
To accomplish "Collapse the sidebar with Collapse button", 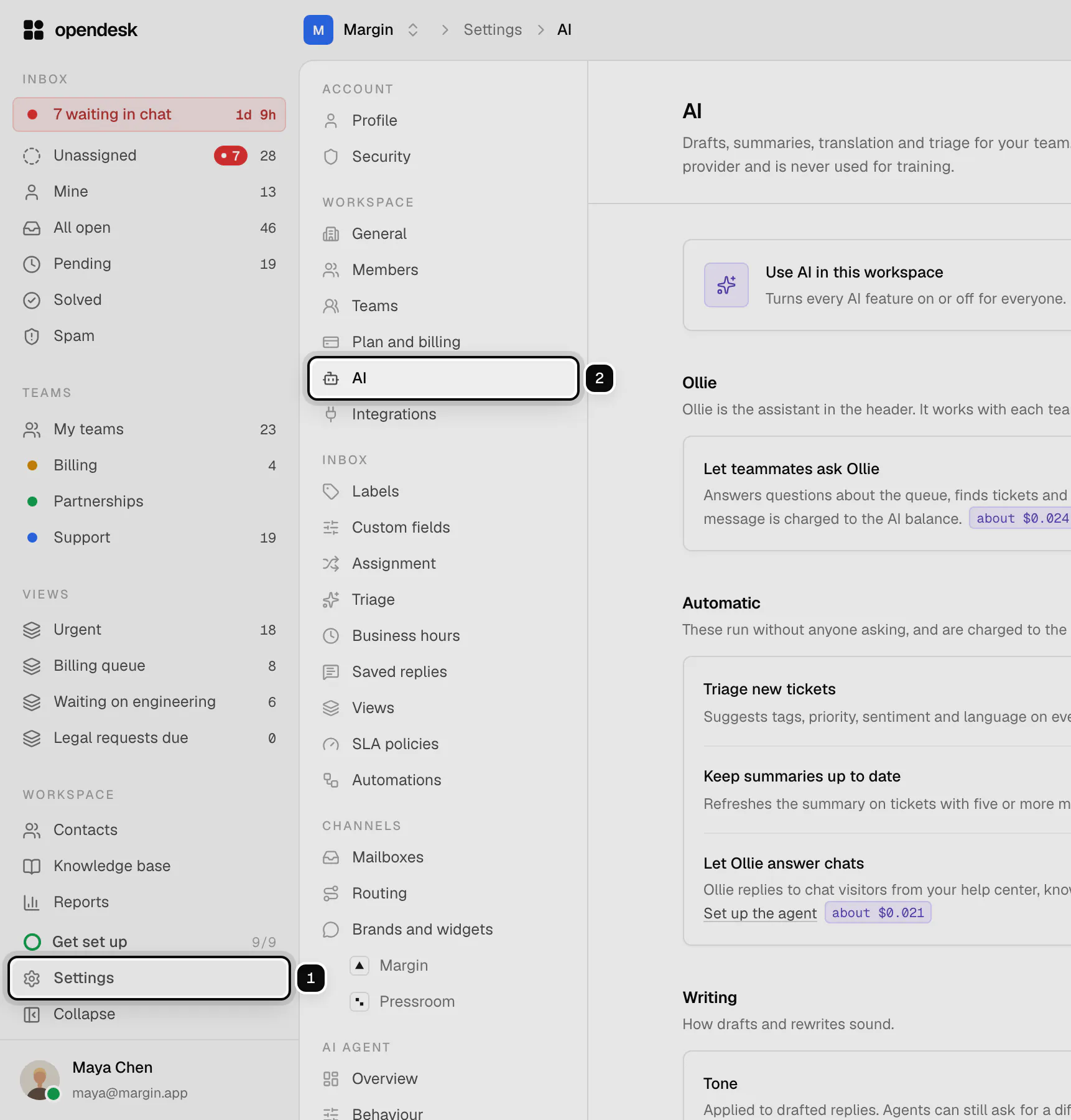I will tap(149, 1014).
